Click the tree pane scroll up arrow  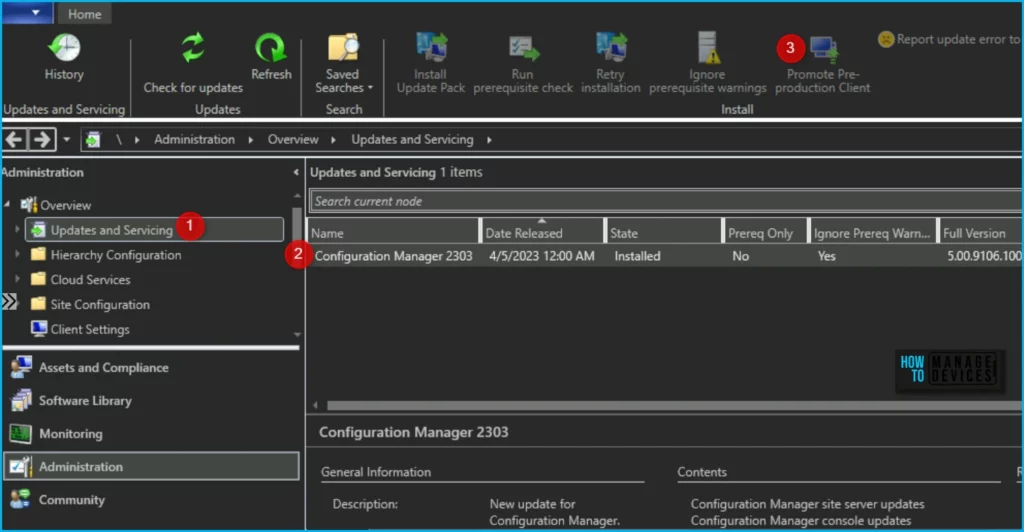(x=297, y=195)
